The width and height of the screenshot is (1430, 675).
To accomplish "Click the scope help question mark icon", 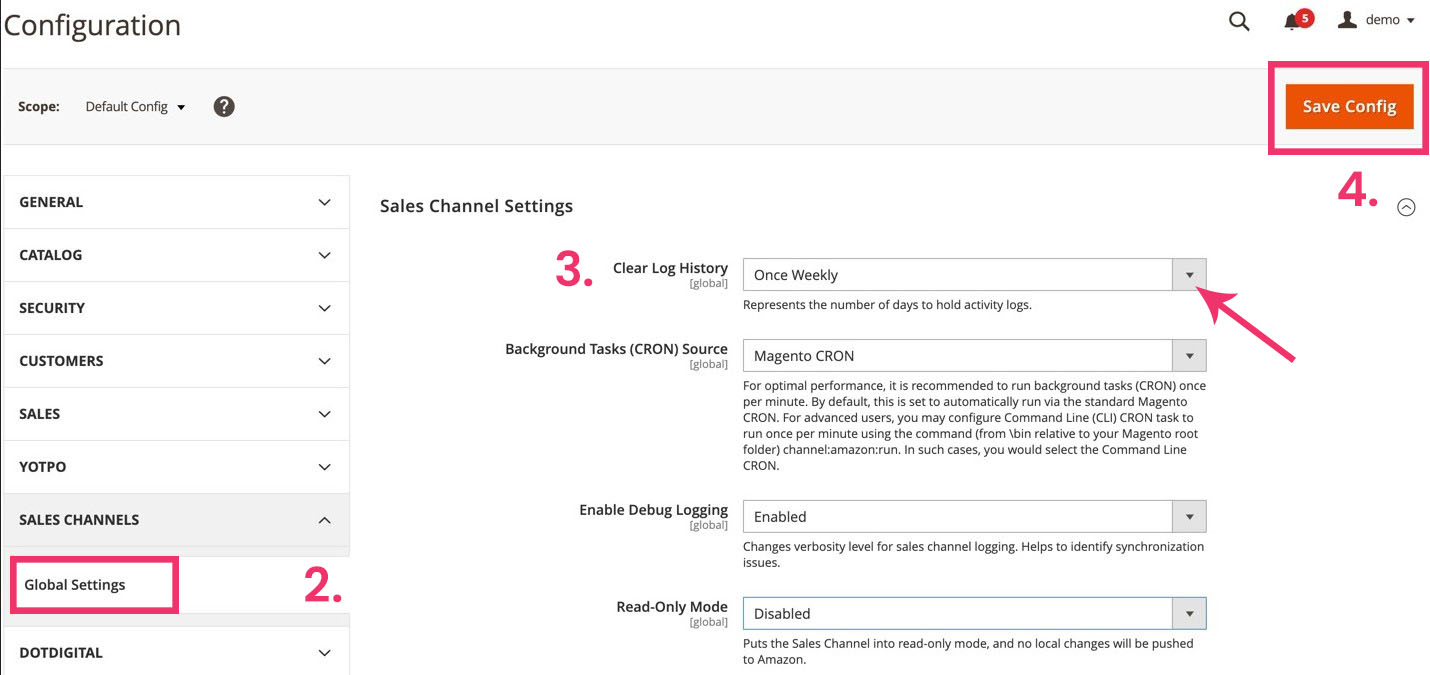I will (224, 106).
